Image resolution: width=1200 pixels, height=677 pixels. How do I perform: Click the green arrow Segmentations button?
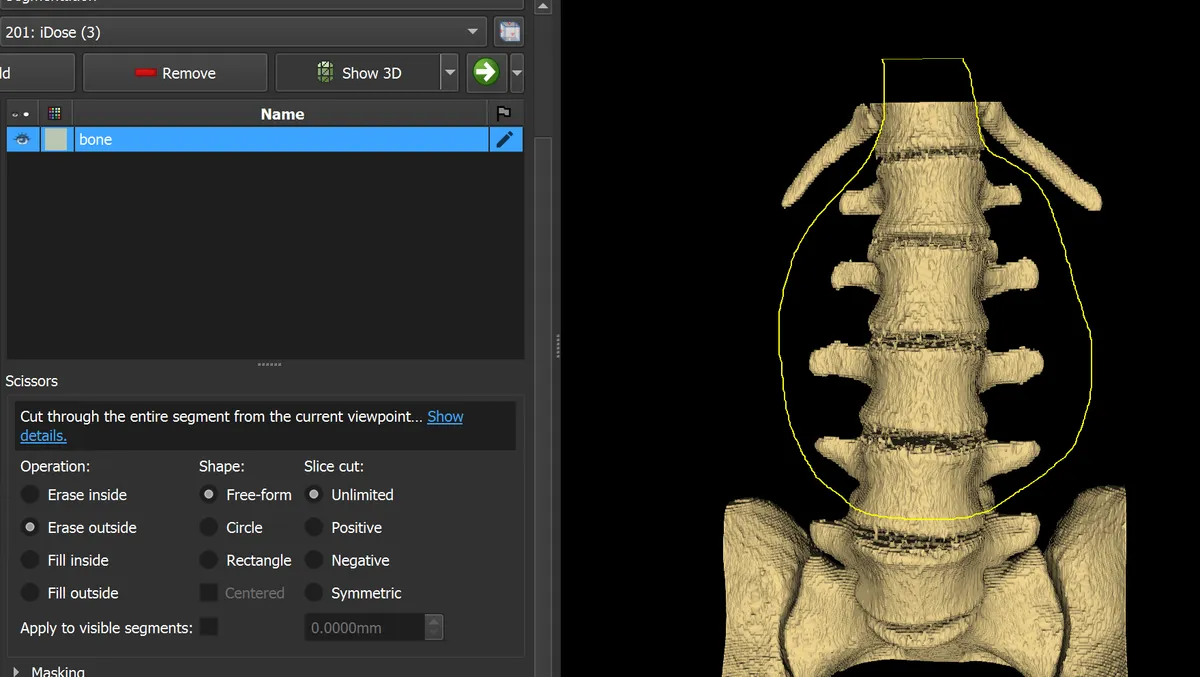(x=486, y=72)
